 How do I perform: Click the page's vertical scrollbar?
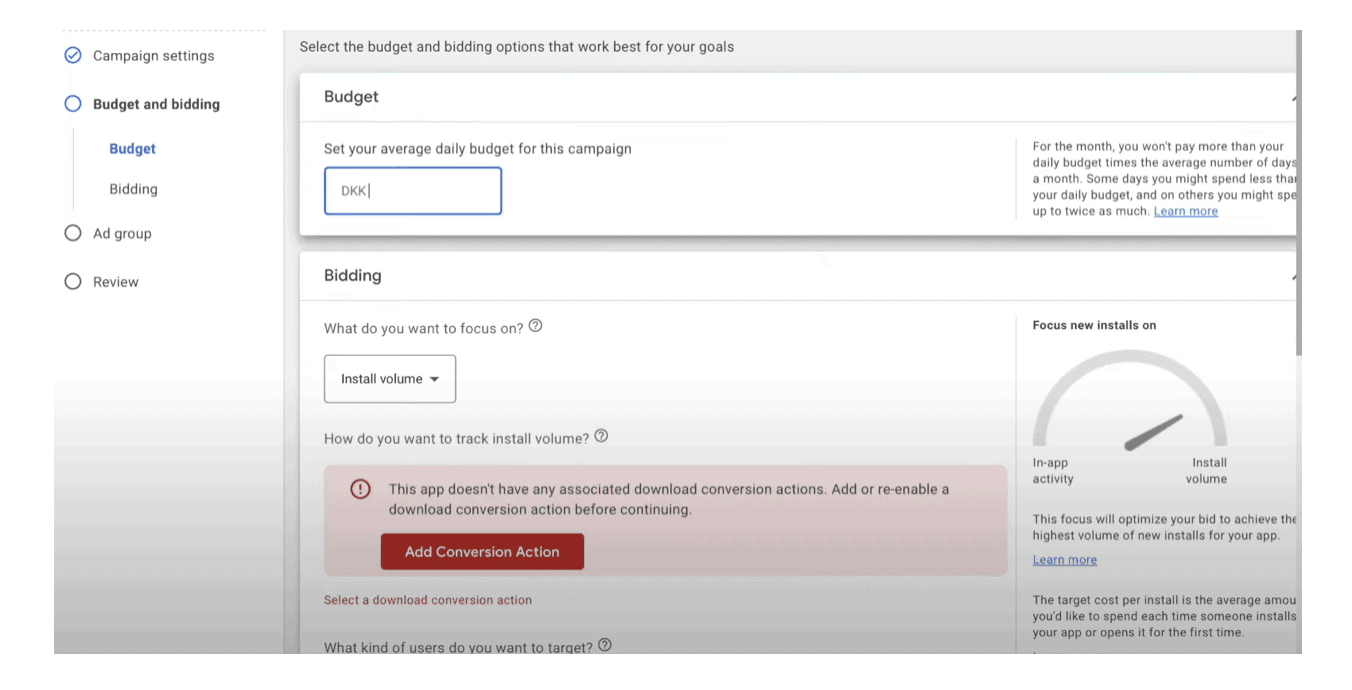tap(1298, 200)
